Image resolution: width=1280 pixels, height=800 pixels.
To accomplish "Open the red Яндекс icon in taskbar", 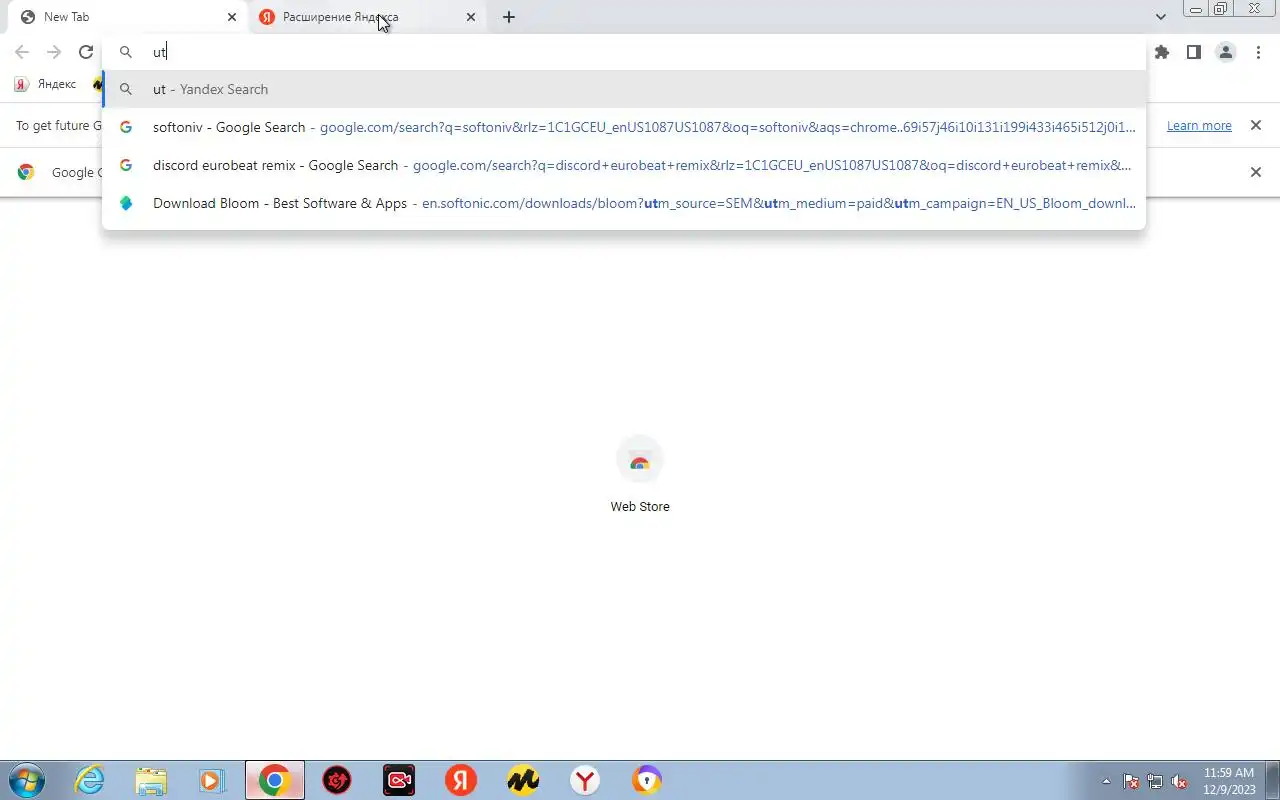I will click(461, 780).
